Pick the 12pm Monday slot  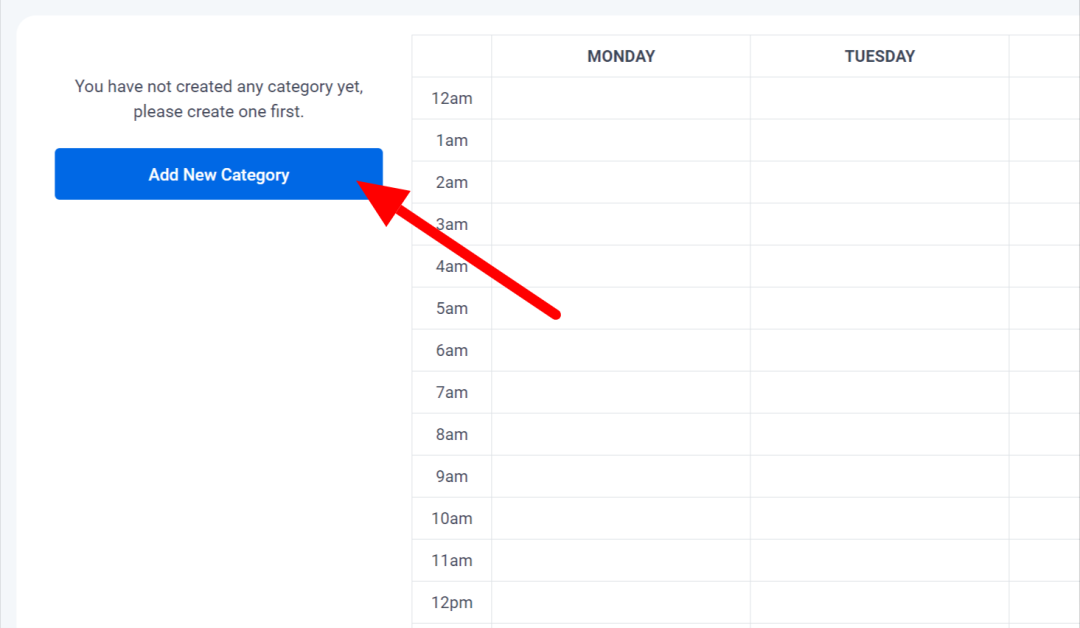tap(620, 602)
